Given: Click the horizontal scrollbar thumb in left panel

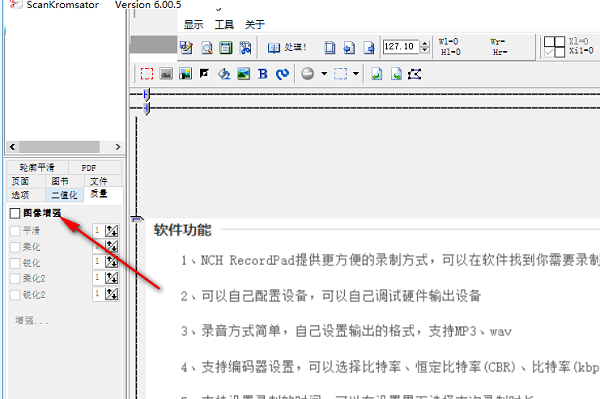Looking at the screenshot, I should click(59, 147).
